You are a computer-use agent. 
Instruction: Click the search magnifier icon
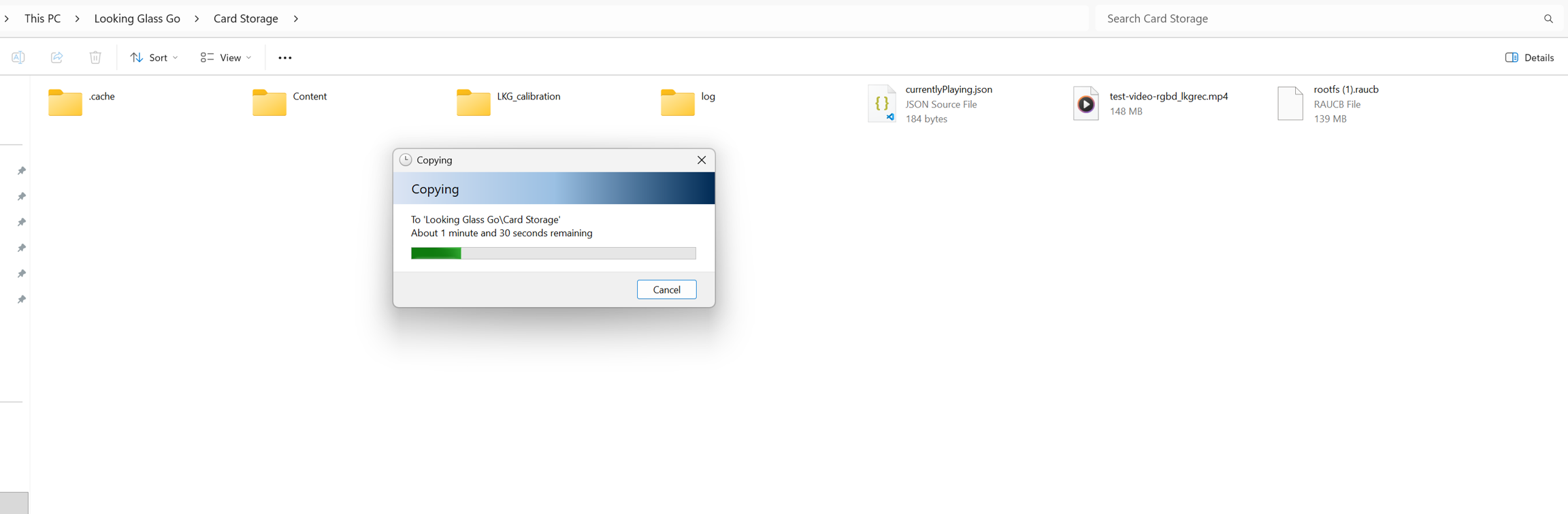click(x=1548, y=19)
